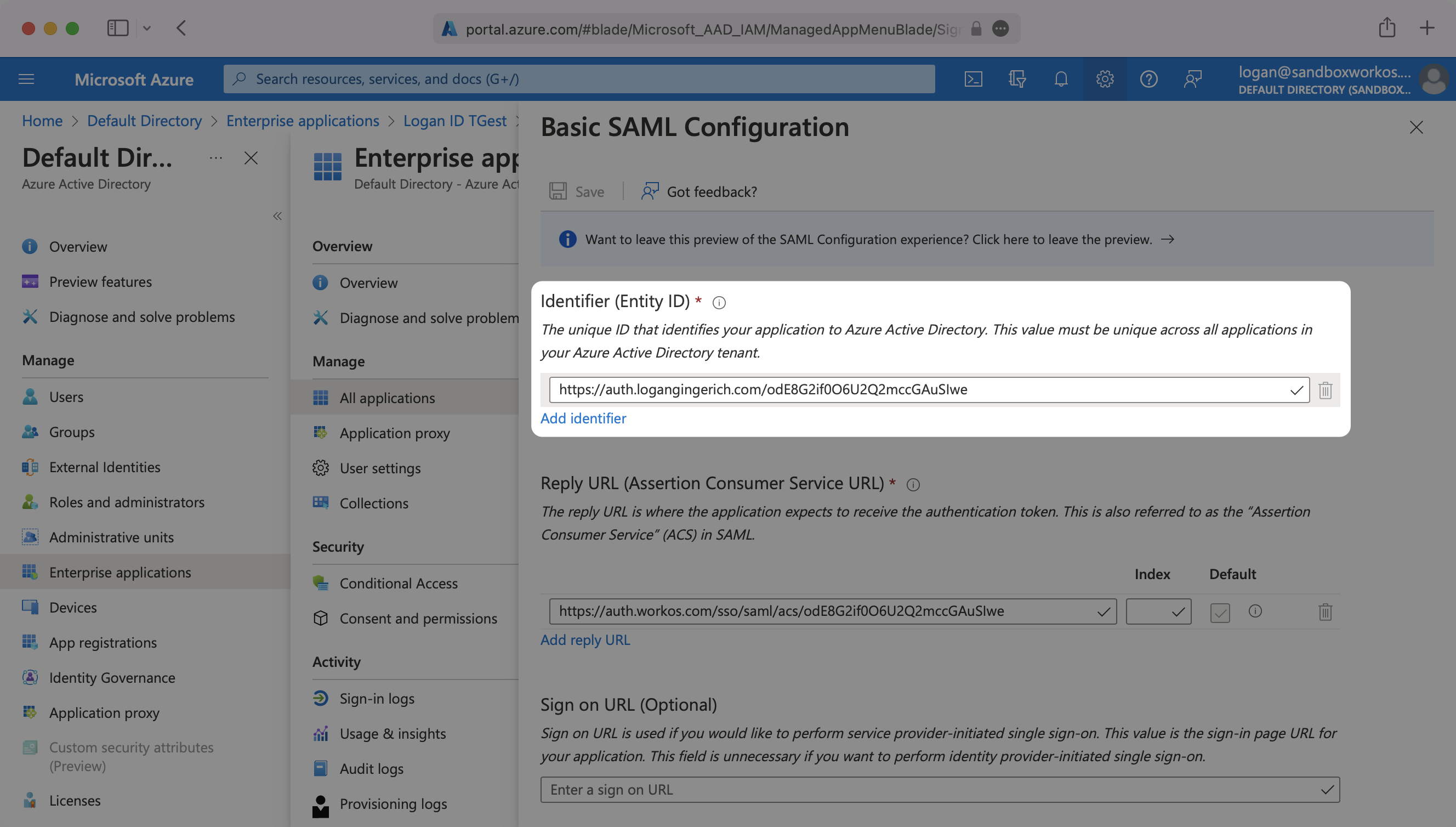Select the Index dropdown for Reply URL
This screenshot has width=1456, height=827.
coord(1156,610)
